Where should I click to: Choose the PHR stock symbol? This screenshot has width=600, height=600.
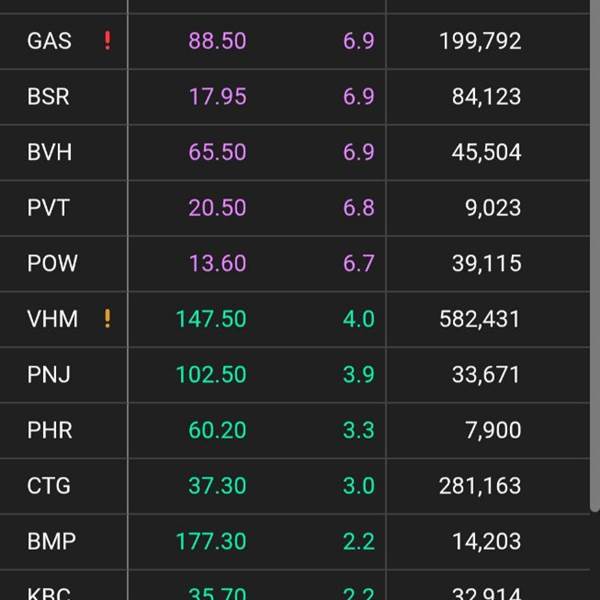coord(50,430)
